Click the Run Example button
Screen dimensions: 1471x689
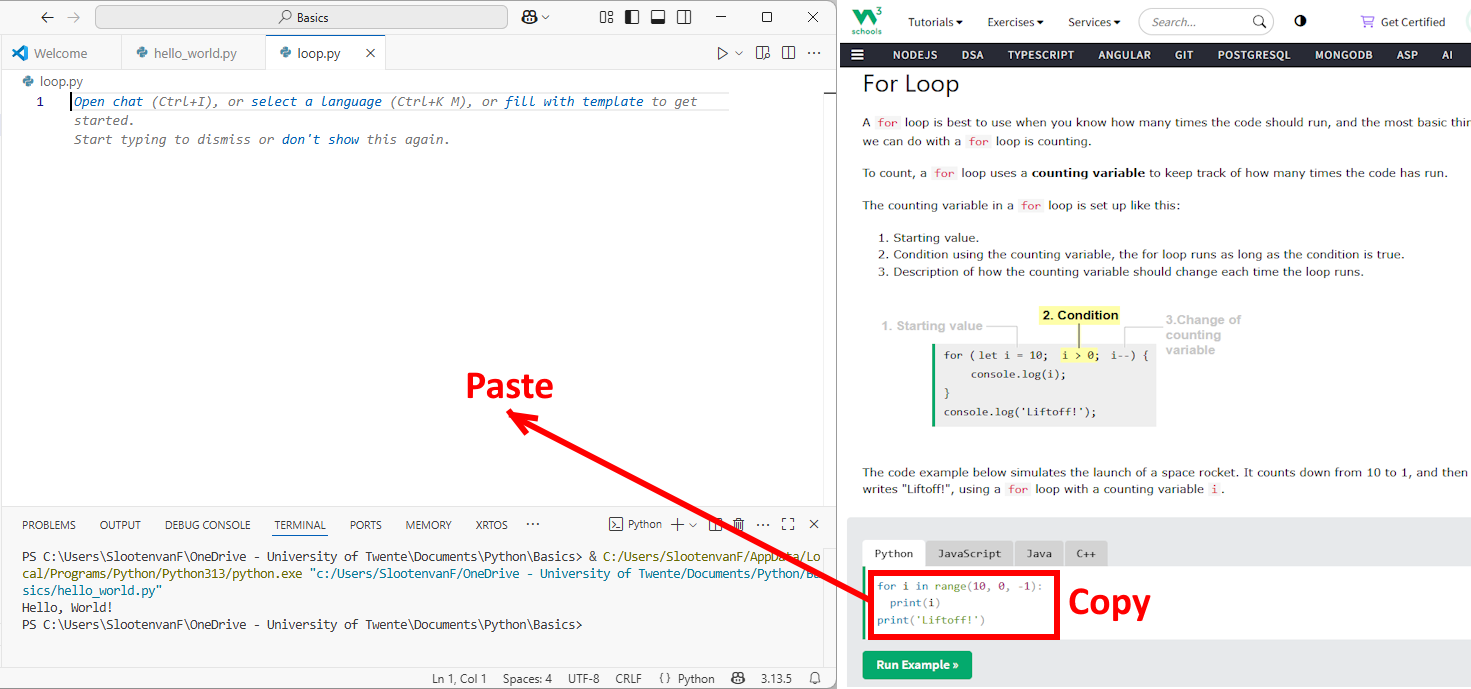[917, 665]
